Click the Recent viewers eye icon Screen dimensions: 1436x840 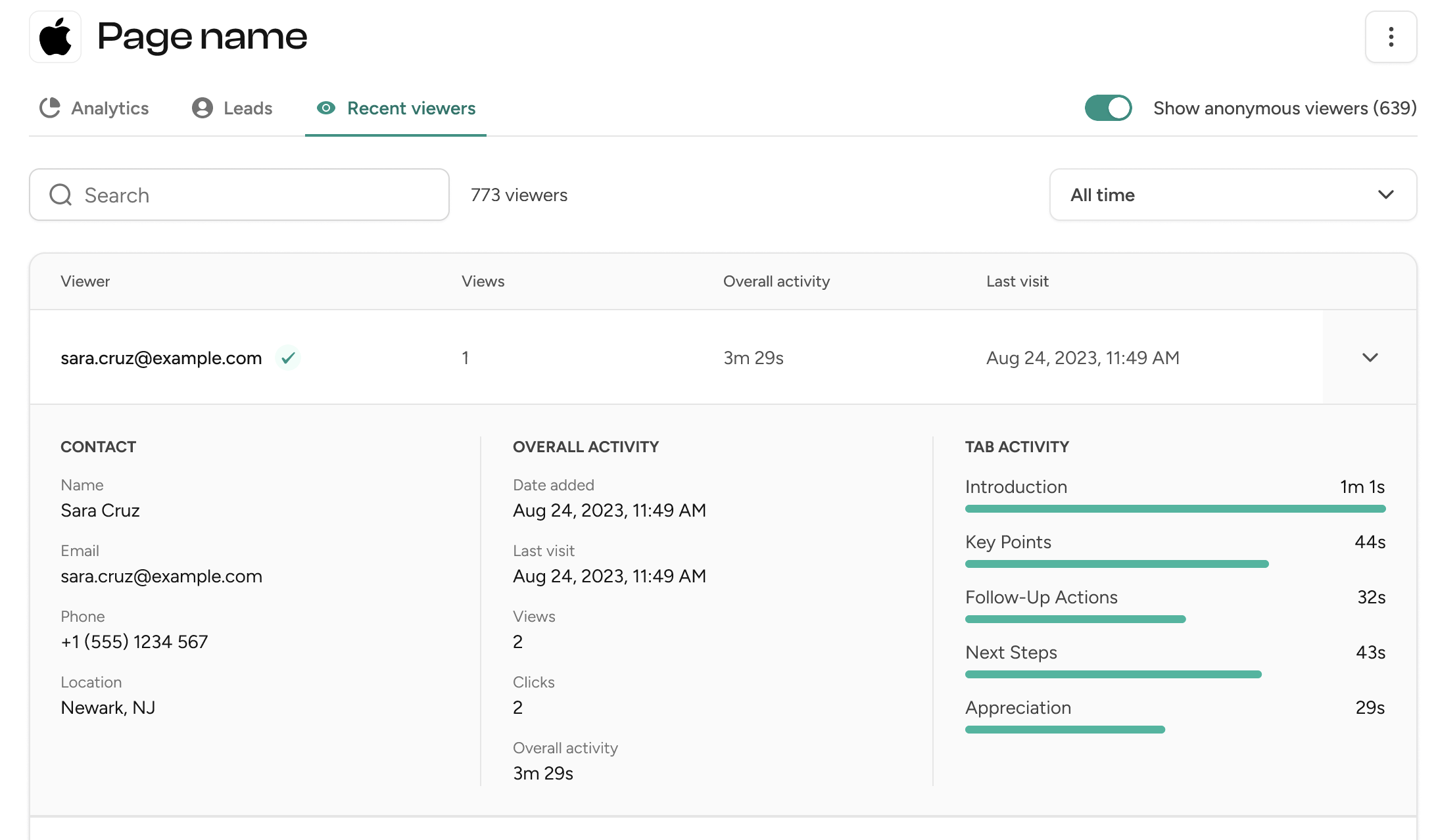326,108
